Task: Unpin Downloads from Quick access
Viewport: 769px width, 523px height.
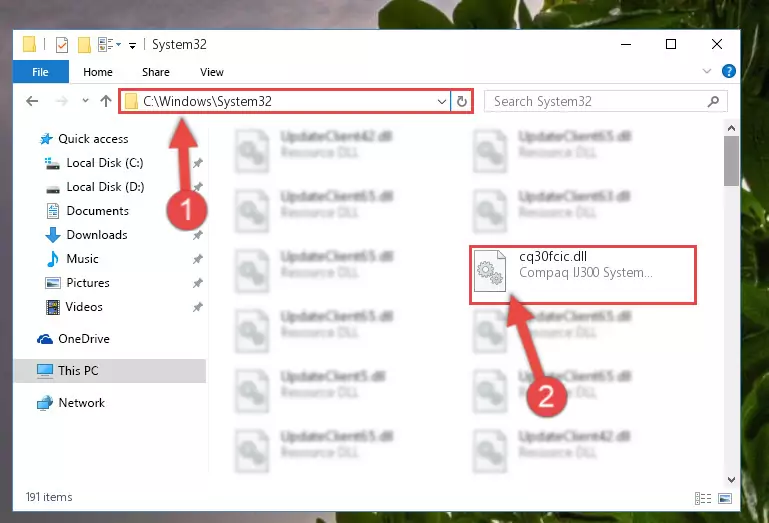Action: point(198,235)
